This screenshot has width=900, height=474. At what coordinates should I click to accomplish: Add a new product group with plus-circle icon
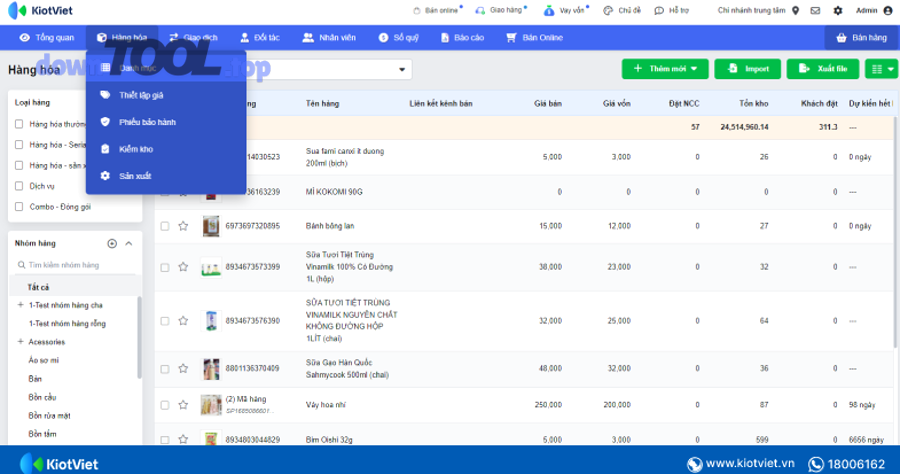(112, 243)
